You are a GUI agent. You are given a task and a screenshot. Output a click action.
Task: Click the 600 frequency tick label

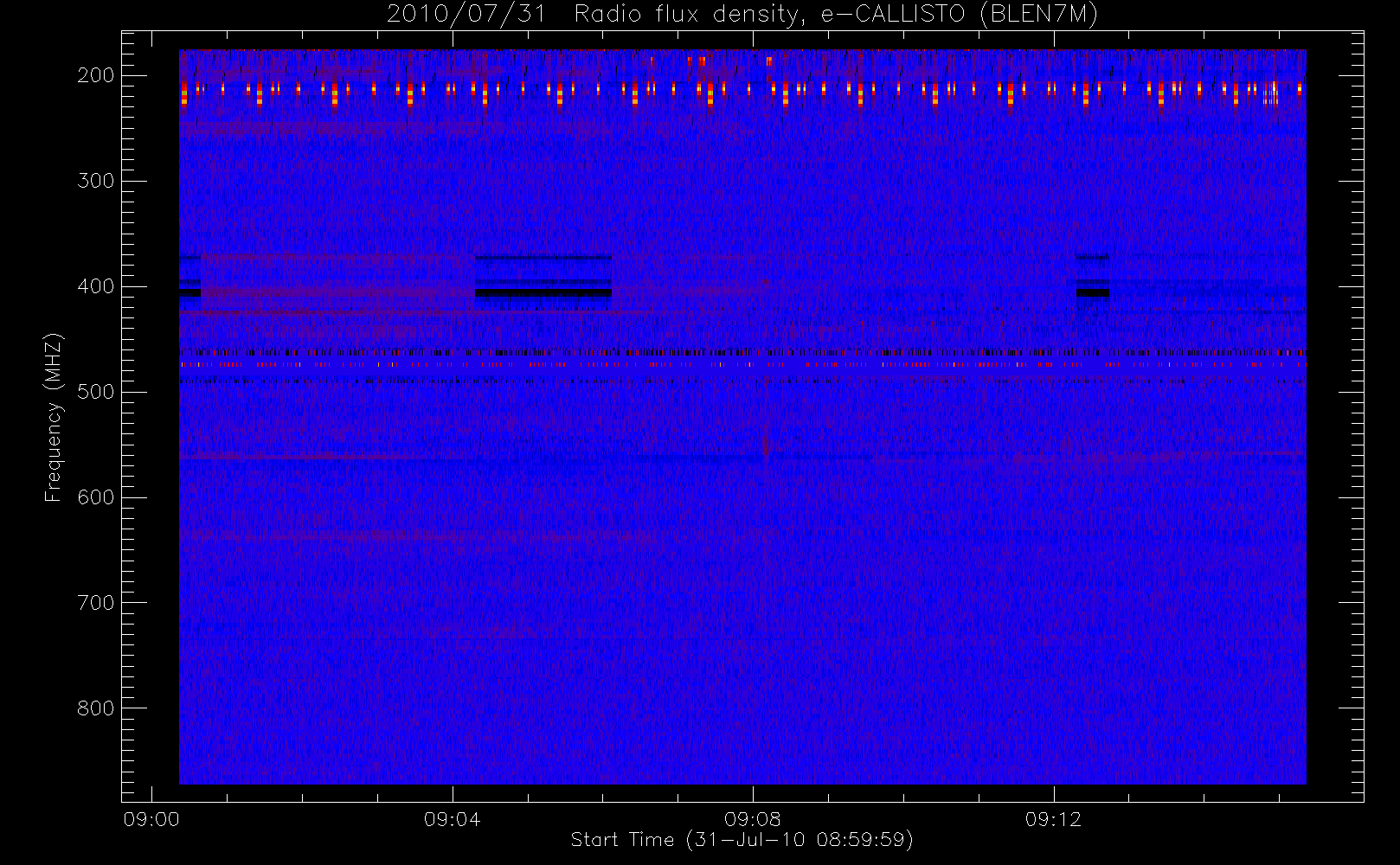95,497
